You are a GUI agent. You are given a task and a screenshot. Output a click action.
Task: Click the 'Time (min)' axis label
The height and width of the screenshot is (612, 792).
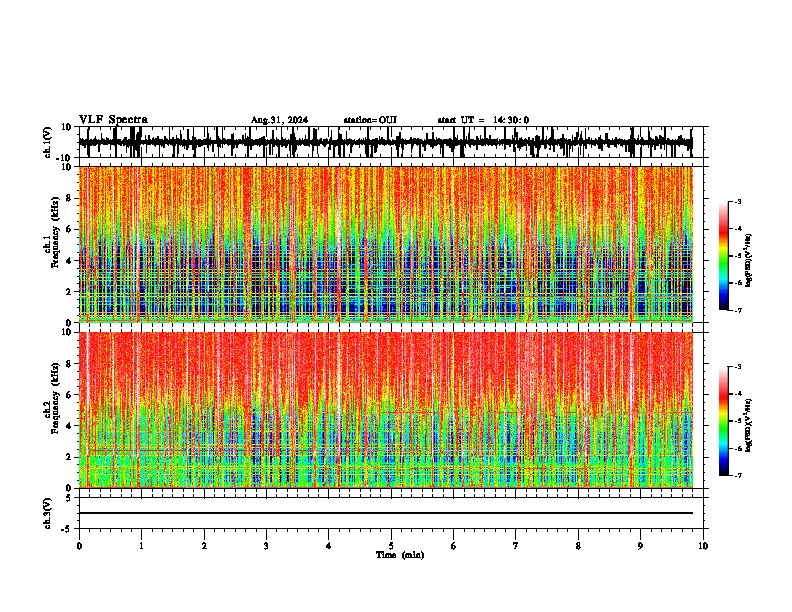(x=400, y=555)
